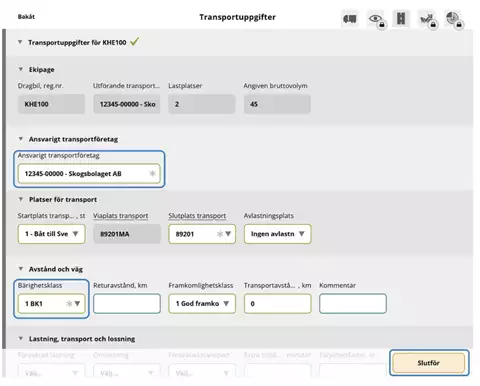Screen dimensions: 480x386
Task: Collapse Avstånd och väg section
Action: (x=21, y=269)
